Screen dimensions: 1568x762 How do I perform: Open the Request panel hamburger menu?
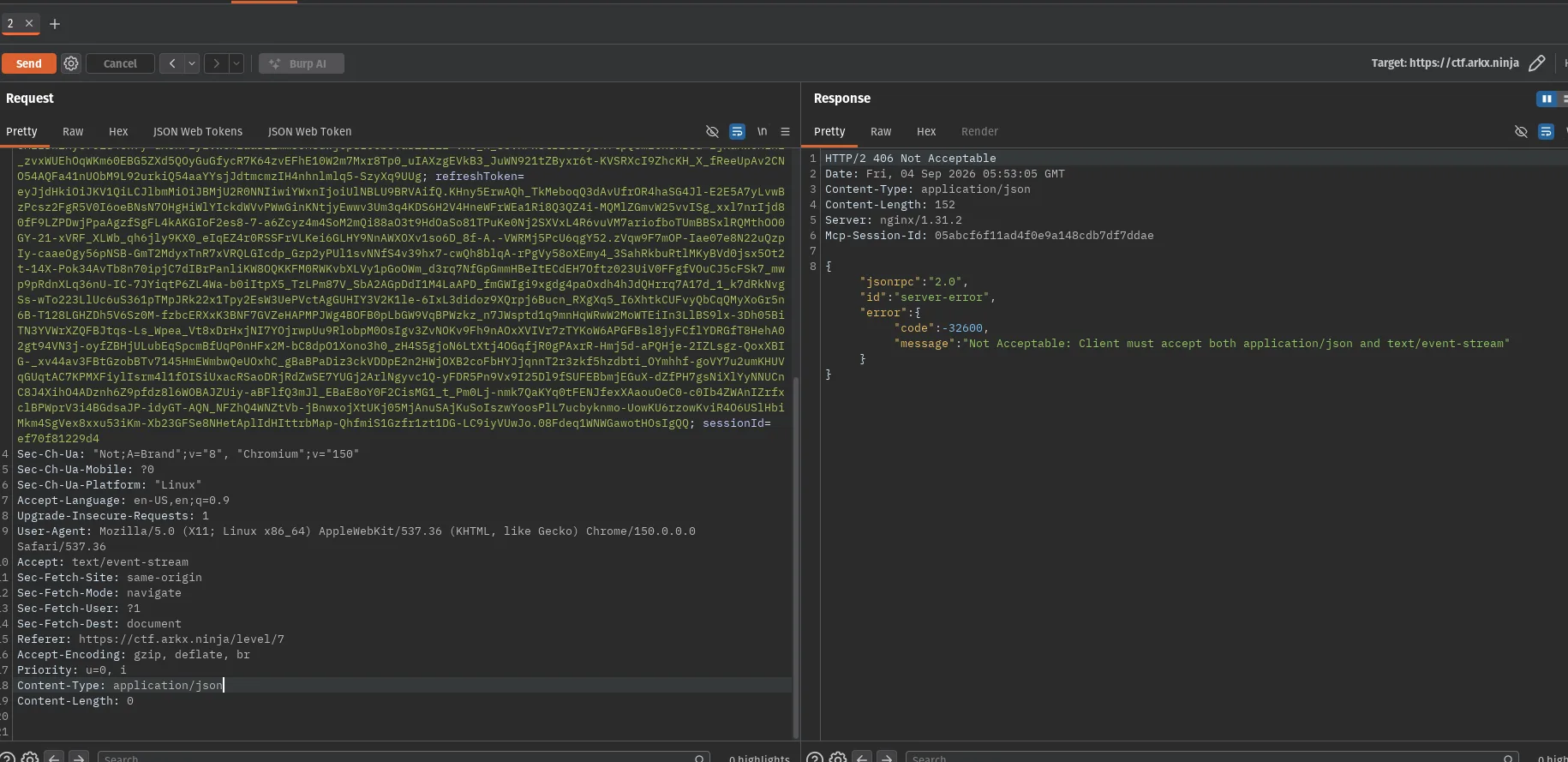(x=785, y=131)
